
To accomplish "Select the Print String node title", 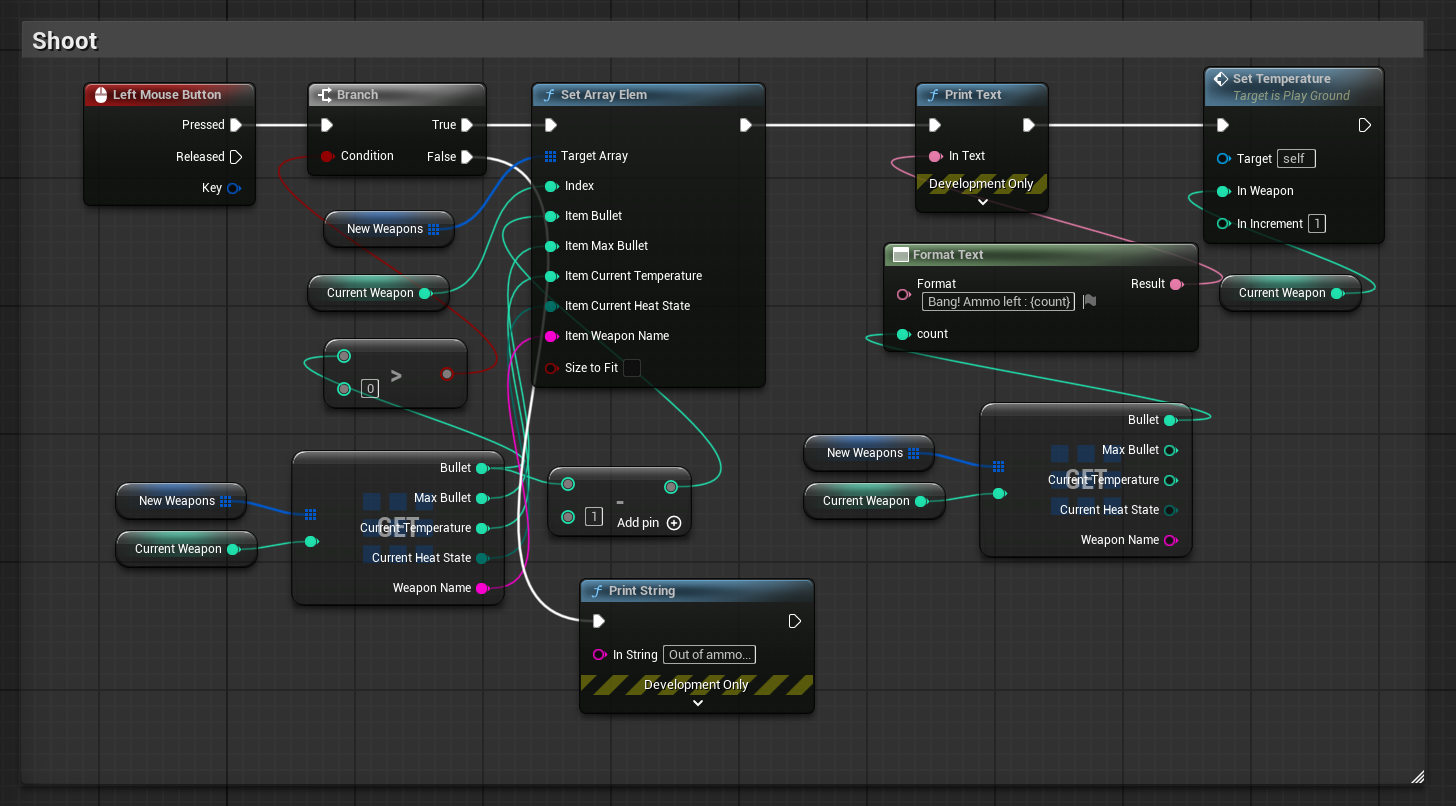I will click(642, 591).
